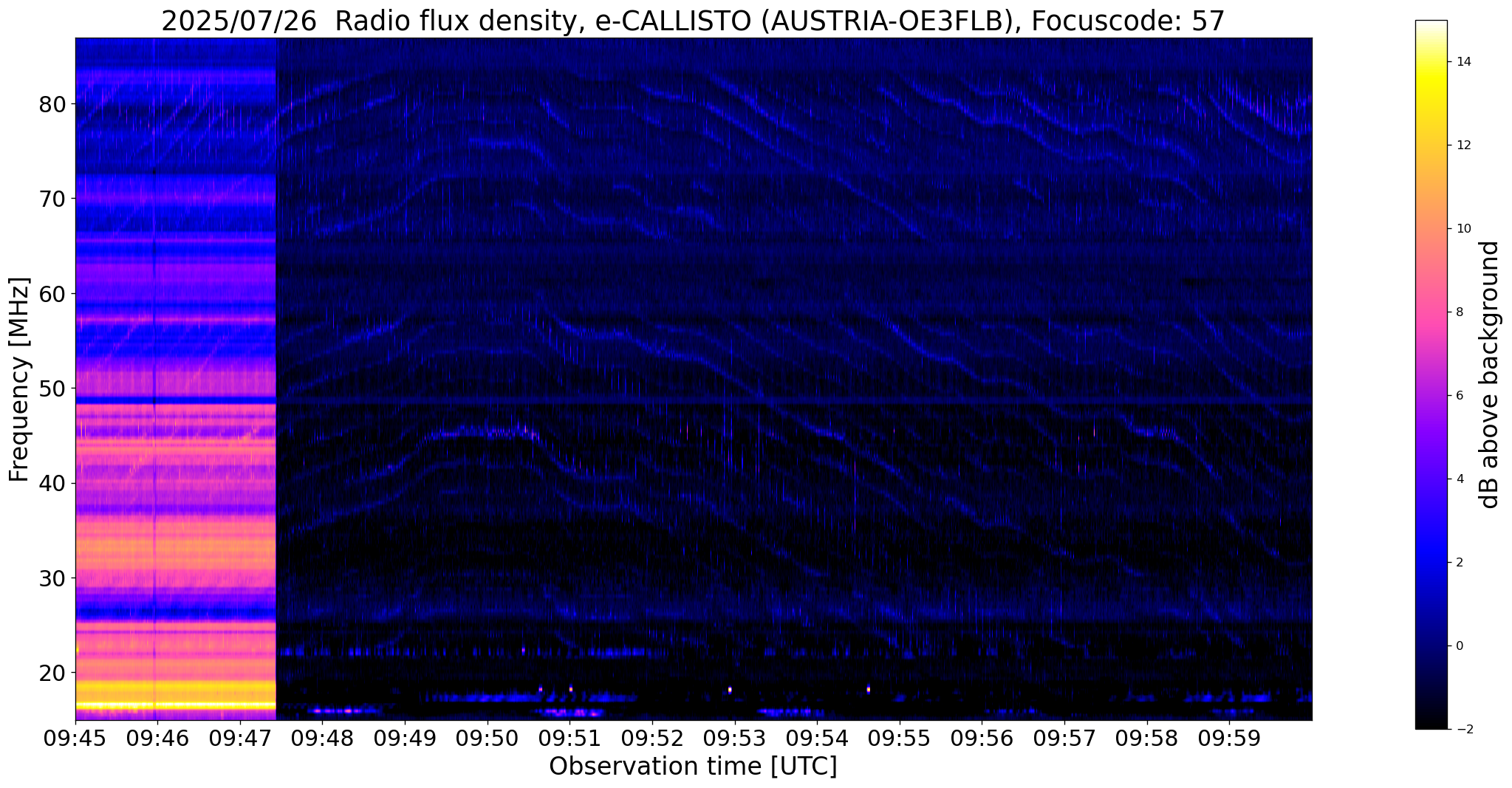Click the Observation time [UTC] axis label
Image resolution: width=1512 pixels, height=788 pixels.
coord(693,767)
